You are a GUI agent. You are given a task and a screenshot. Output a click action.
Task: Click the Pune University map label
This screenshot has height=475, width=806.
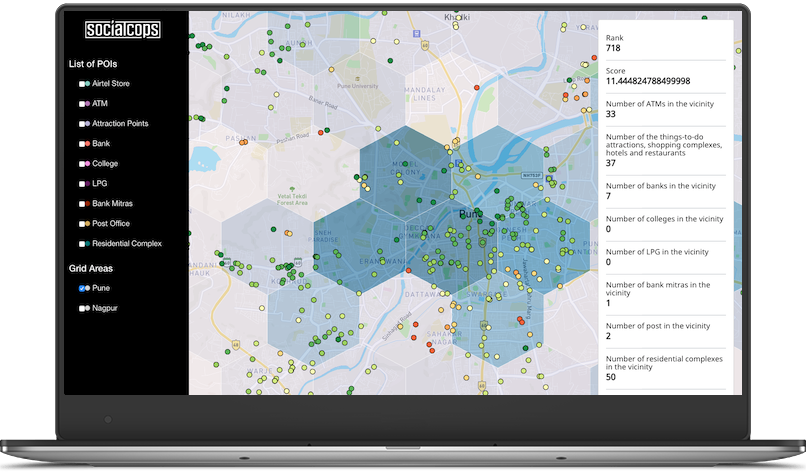pos(357,86)
